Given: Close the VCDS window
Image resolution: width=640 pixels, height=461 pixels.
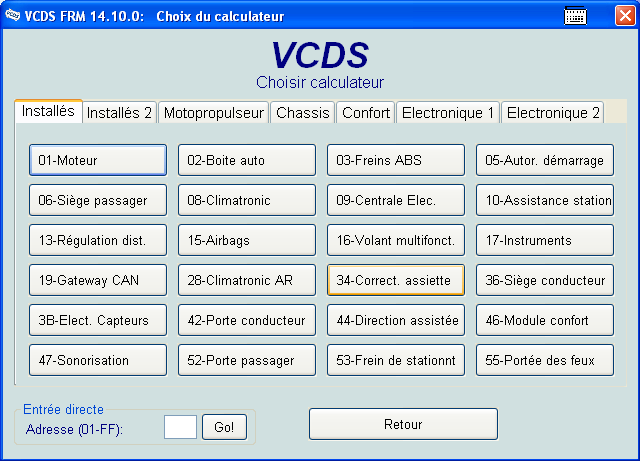Looking at the screenshot, I should (625, 16).
